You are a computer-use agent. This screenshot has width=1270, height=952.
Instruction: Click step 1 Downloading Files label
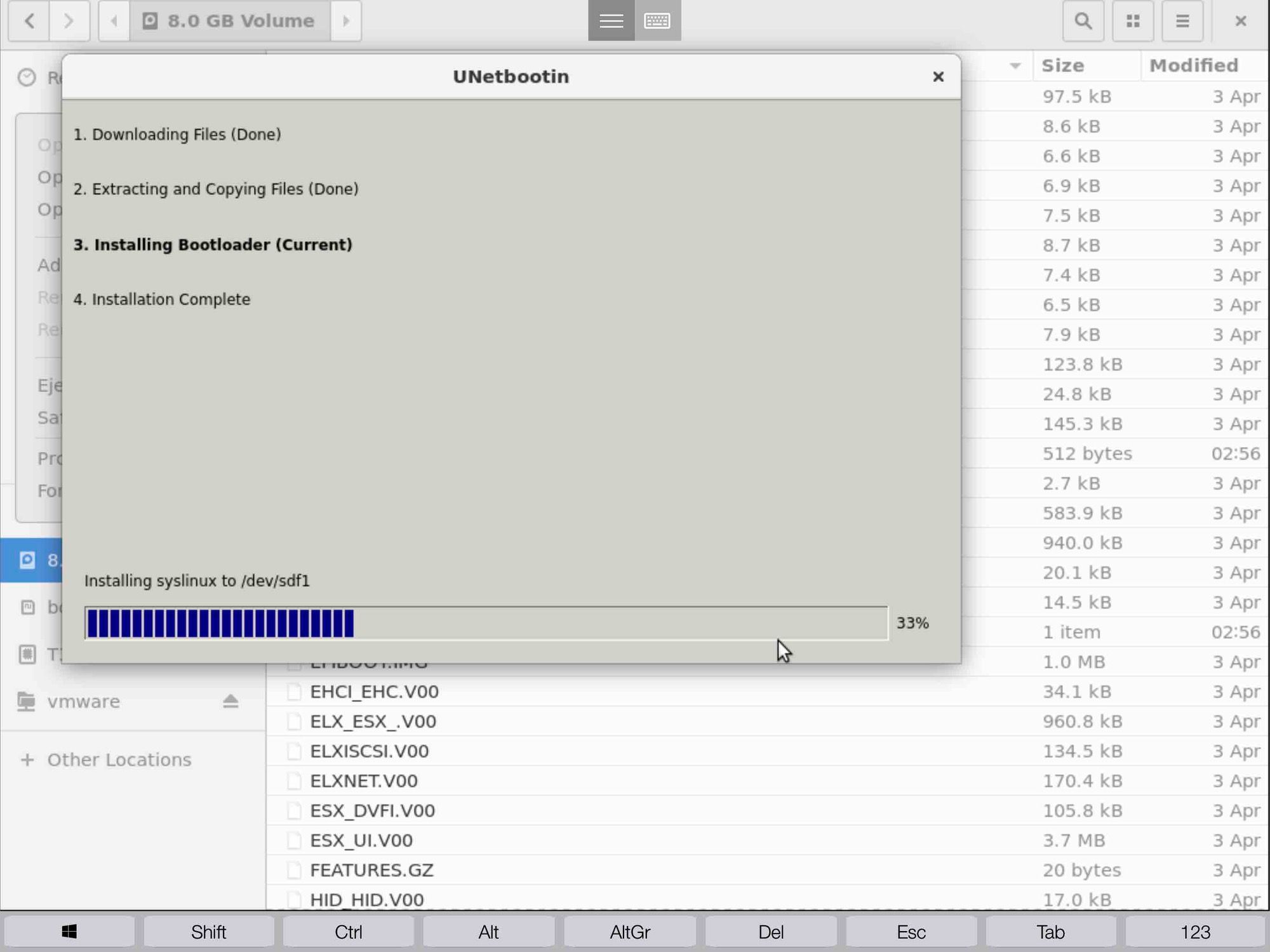pos(177,135)
